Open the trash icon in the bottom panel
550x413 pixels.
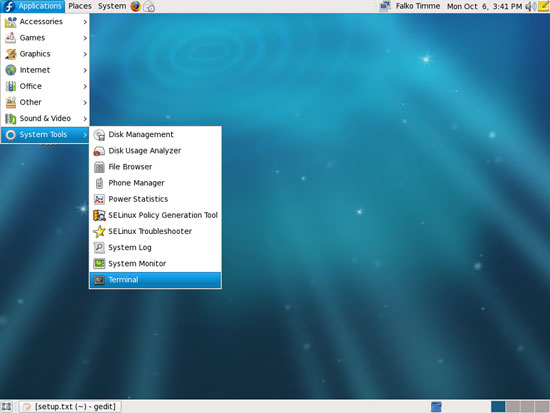[x=436, y=407]
